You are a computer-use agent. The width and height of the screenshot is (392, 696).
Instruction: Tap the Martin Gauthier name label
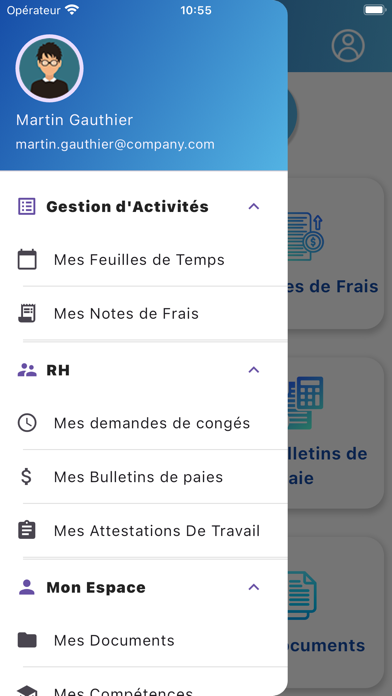74,120
